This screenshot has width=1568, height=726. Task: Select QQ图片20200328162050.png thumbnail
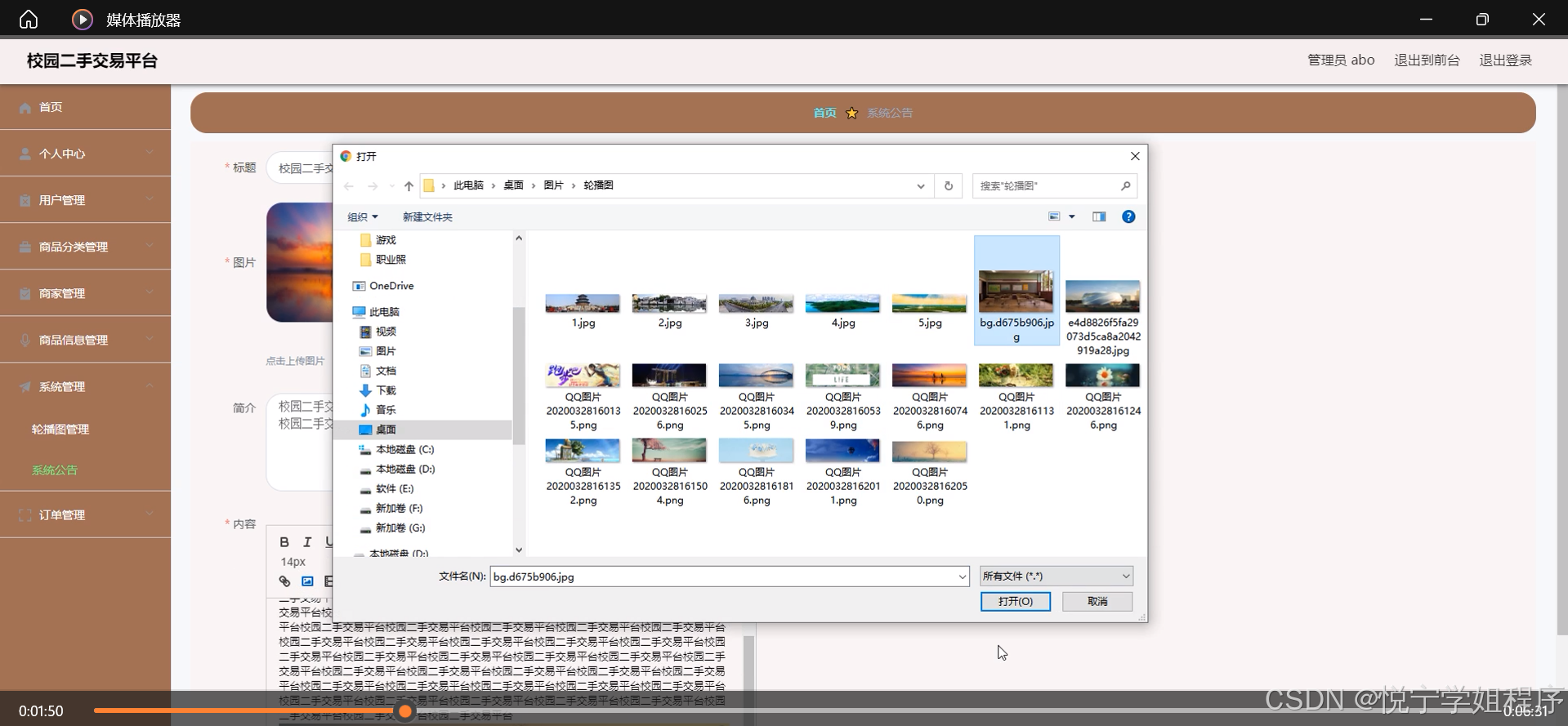coord(929,474)
